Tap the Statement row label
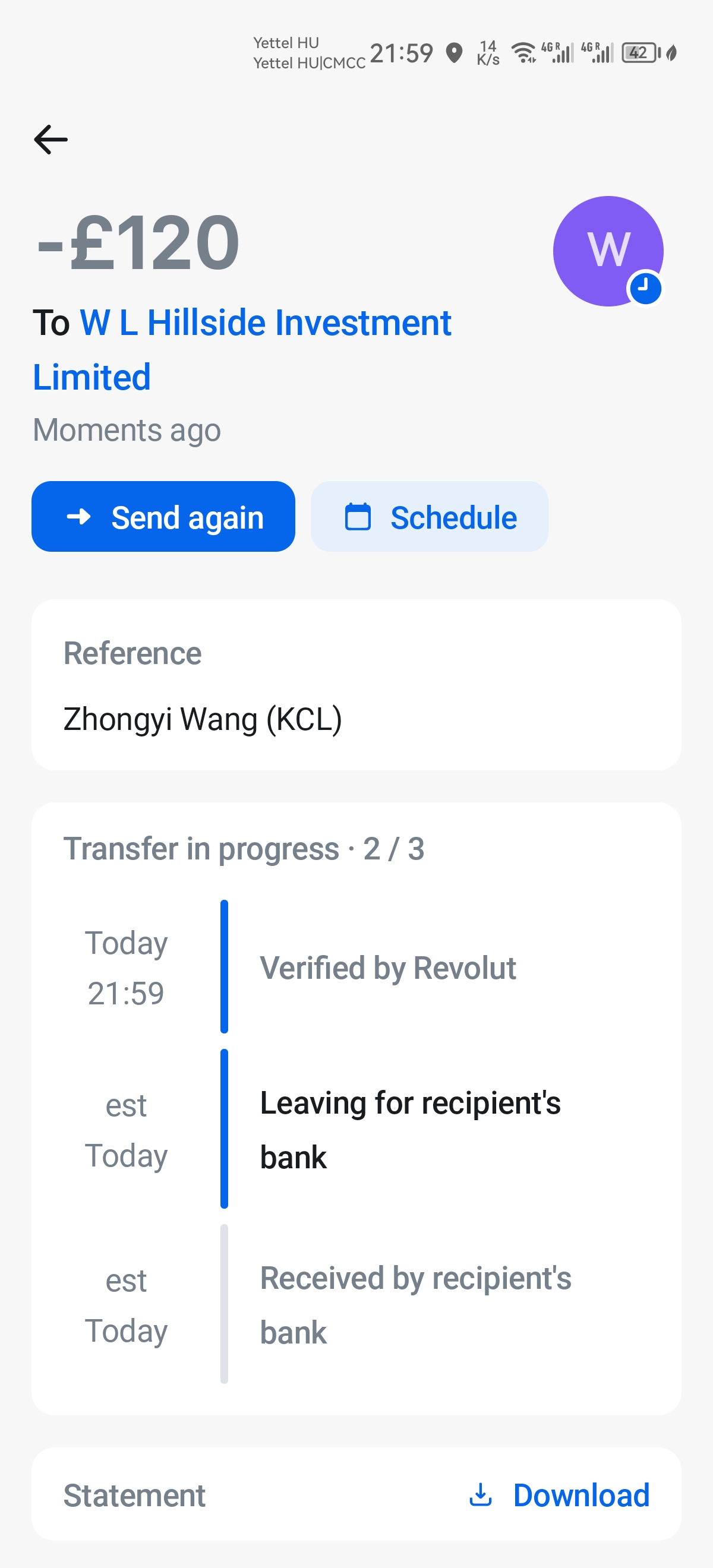Screen dimensions: 713x1568 pos(134,1495)
